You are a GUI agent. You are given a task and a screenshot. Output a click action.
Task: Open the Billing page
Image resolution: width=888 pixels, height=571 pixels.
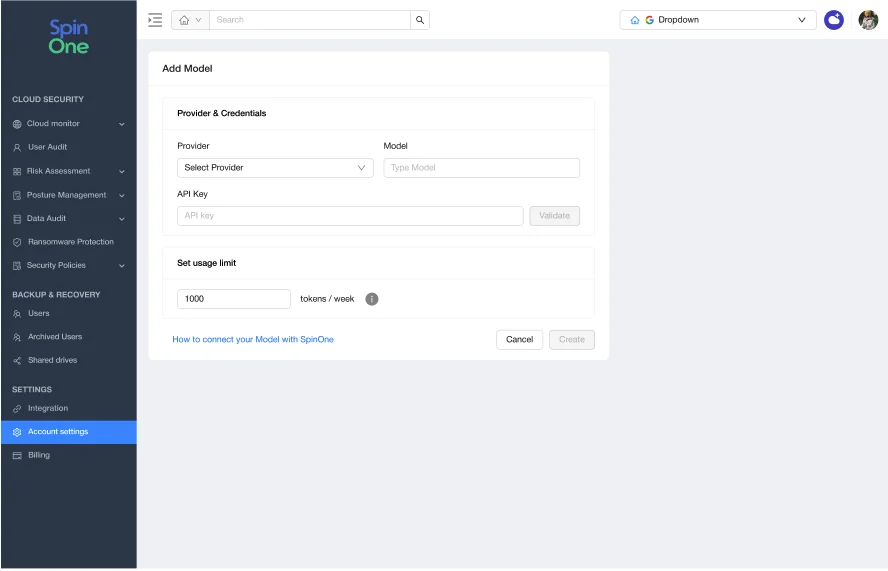69,455
